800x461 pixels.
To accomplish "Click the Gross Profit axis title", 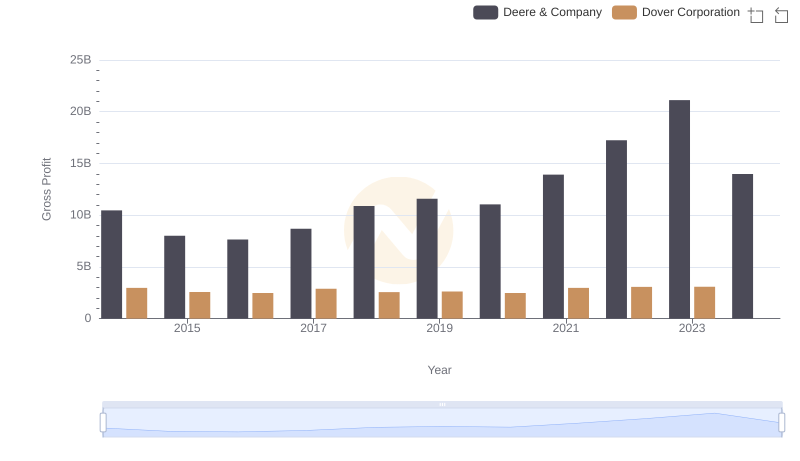I will pyautogui.click(x=46, y=189).
